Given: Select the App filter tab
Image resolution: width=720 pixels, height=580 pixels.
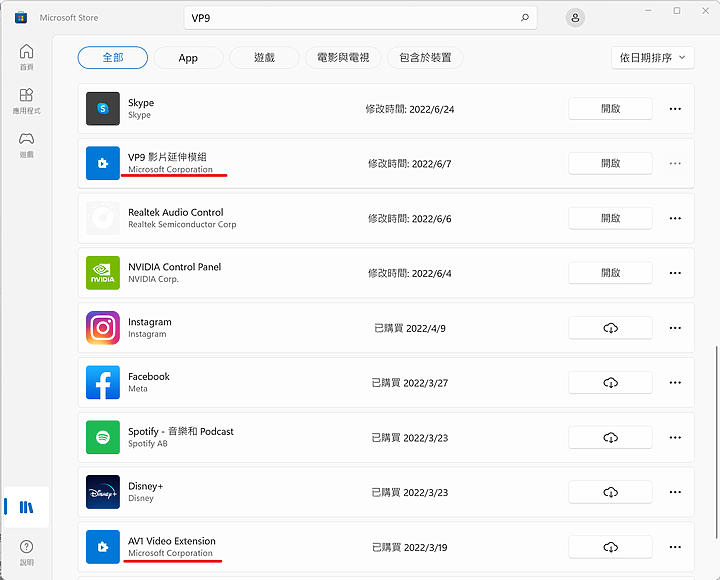Looking at the screenshot, I should pyautogui.click(x=188, y=58).
